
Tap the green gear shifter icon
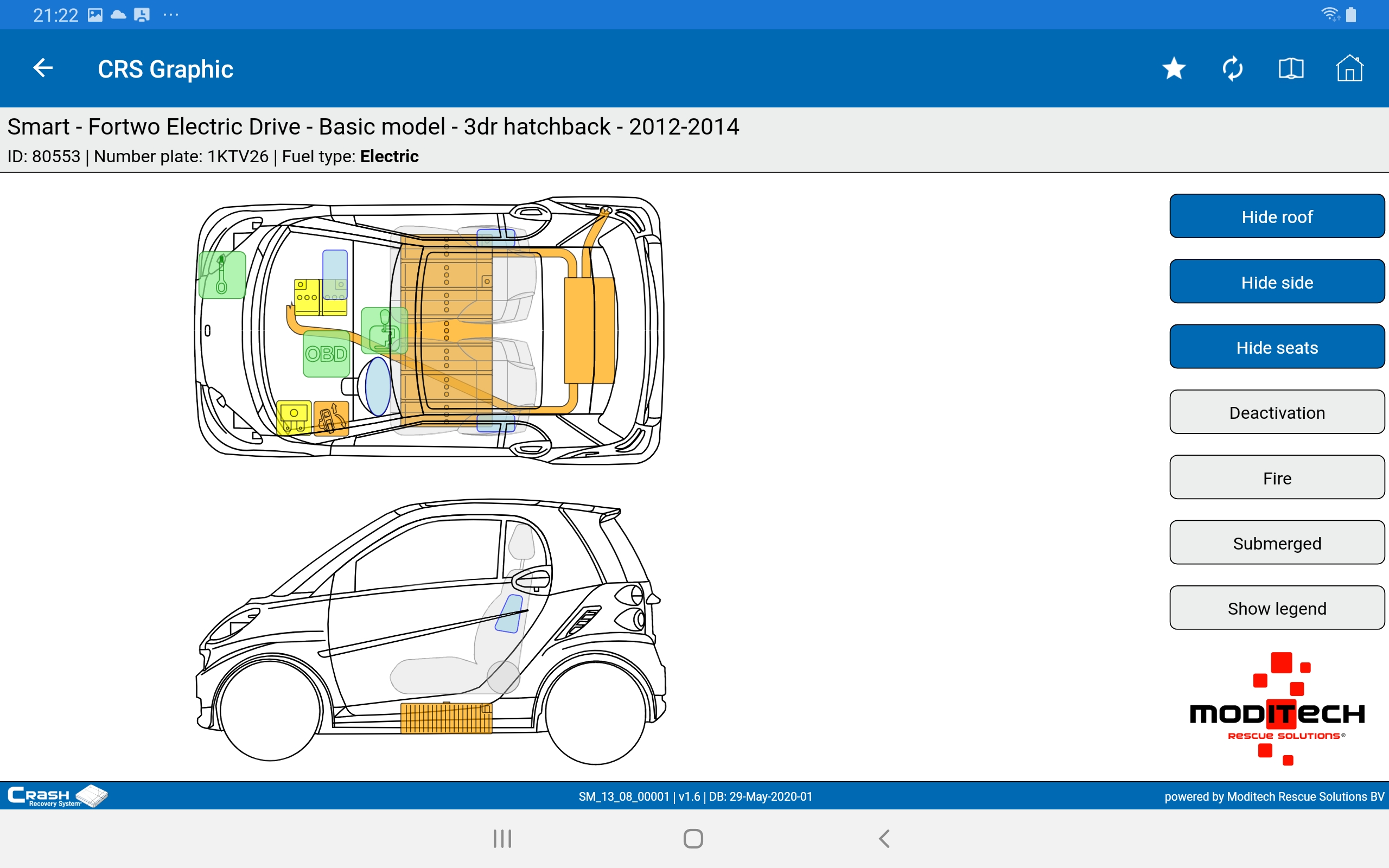[x=384, y=331]
